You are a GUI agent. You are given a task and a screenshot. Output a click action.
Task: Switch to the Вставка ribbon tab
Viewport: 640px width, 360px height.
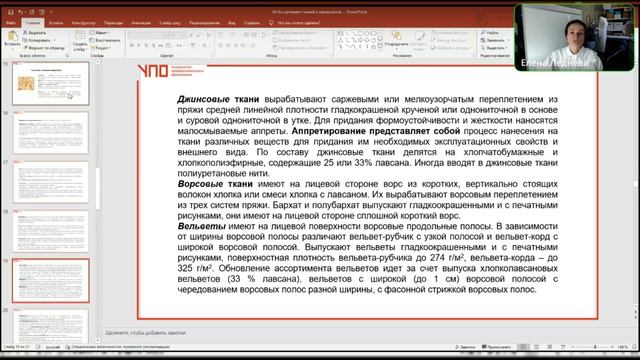[x=56, y=23]
